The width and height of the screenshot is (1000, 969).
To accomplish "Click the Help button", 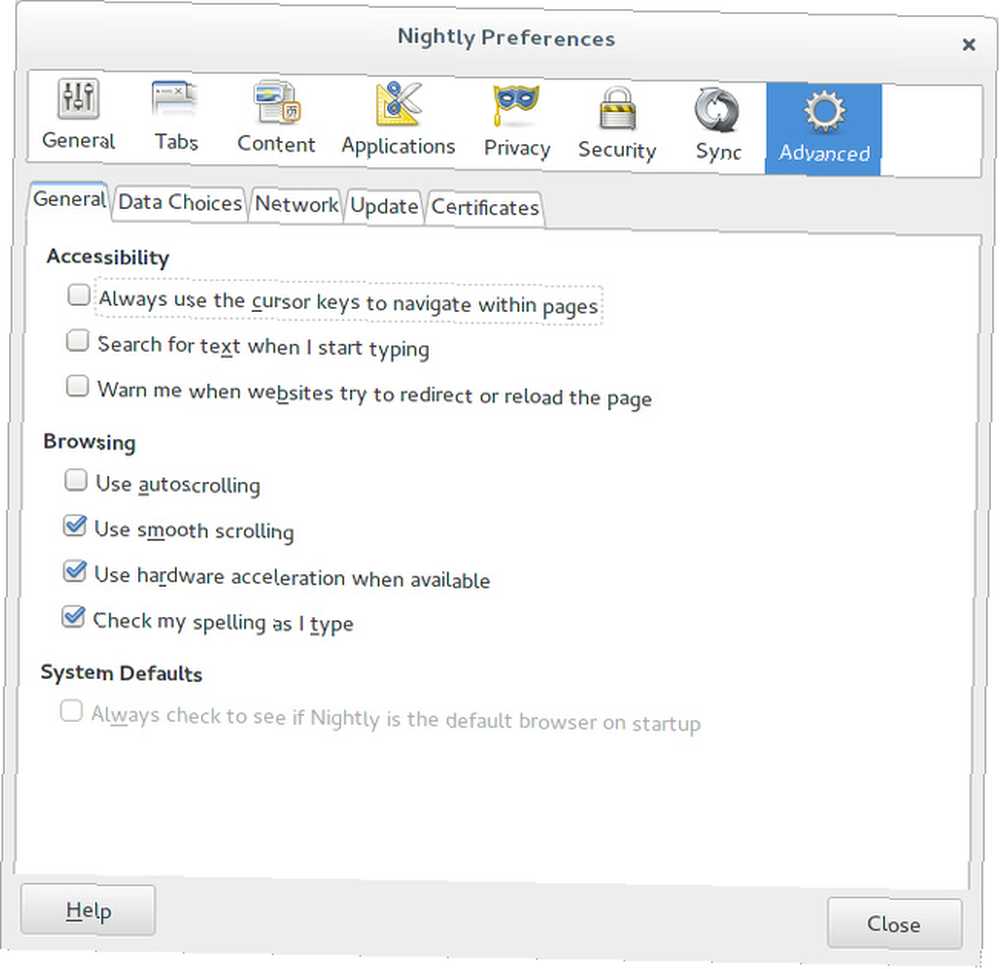I will 88,910.
